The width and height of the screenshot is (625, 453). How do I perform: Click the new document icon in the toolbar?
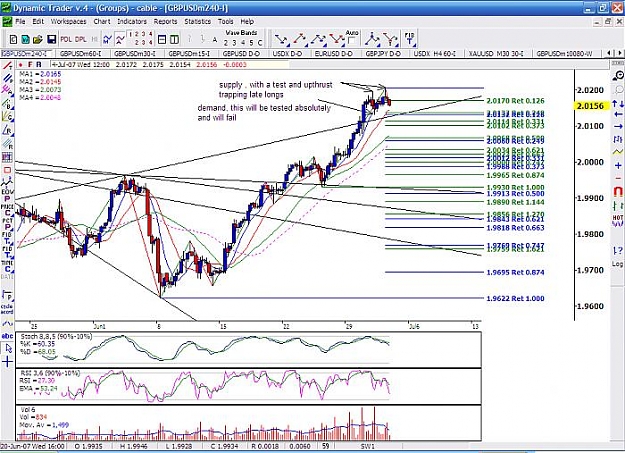(14, 39)
